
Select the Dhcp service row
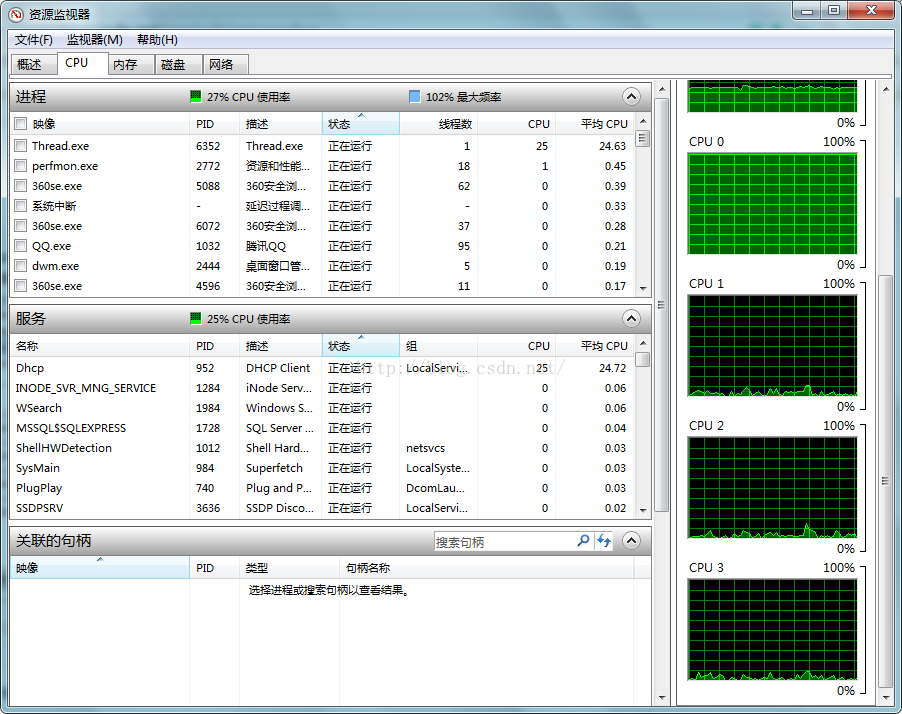point(322,368)
